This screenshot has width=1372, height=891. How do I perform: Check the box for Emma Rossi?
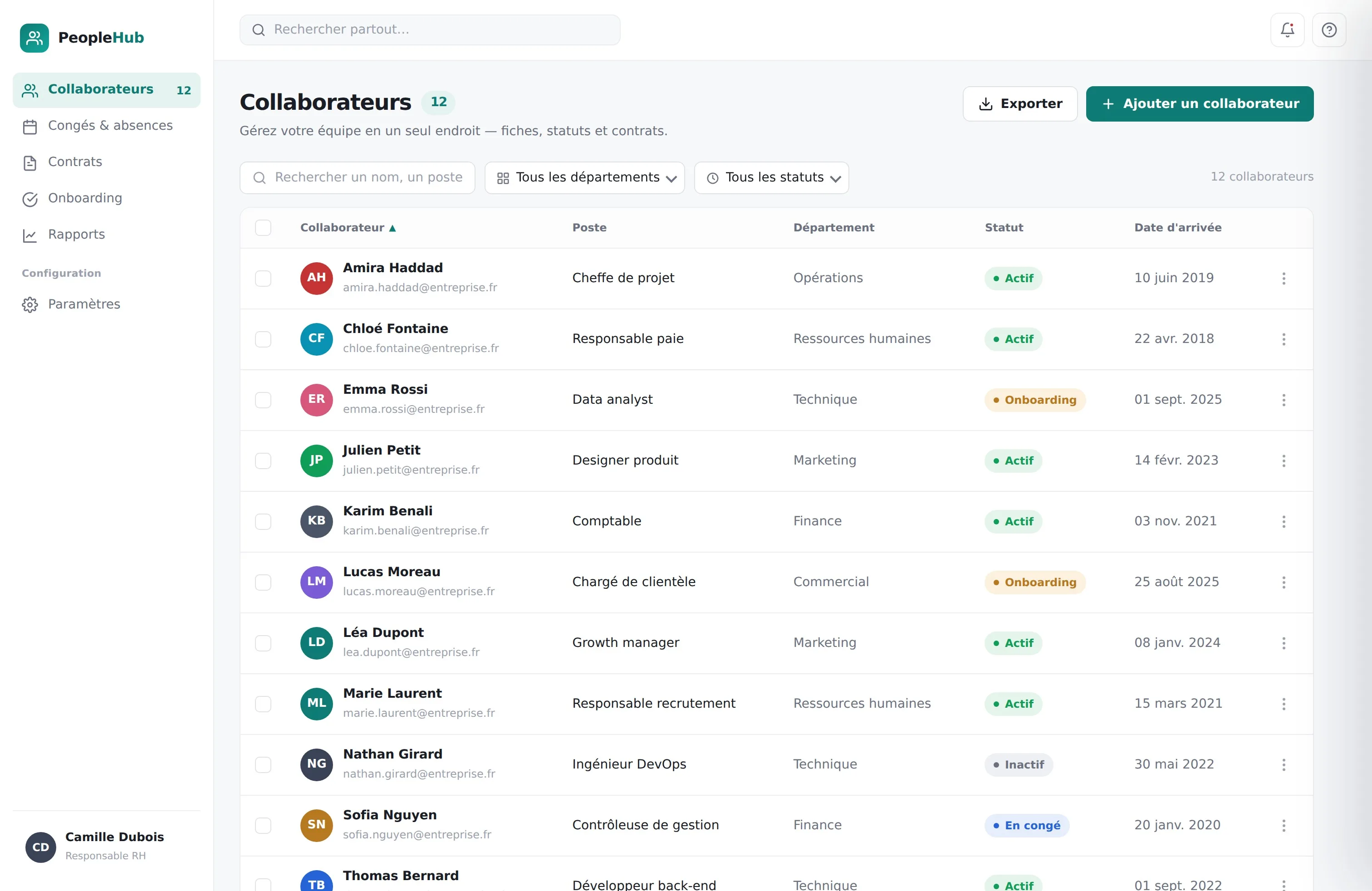tap(263, 400)
